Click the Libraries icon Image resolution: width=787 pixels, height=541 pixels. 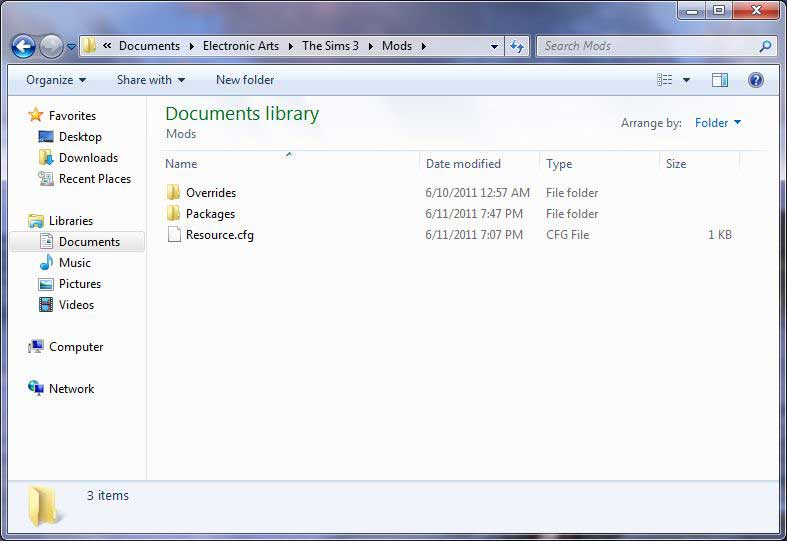[36, 220]
